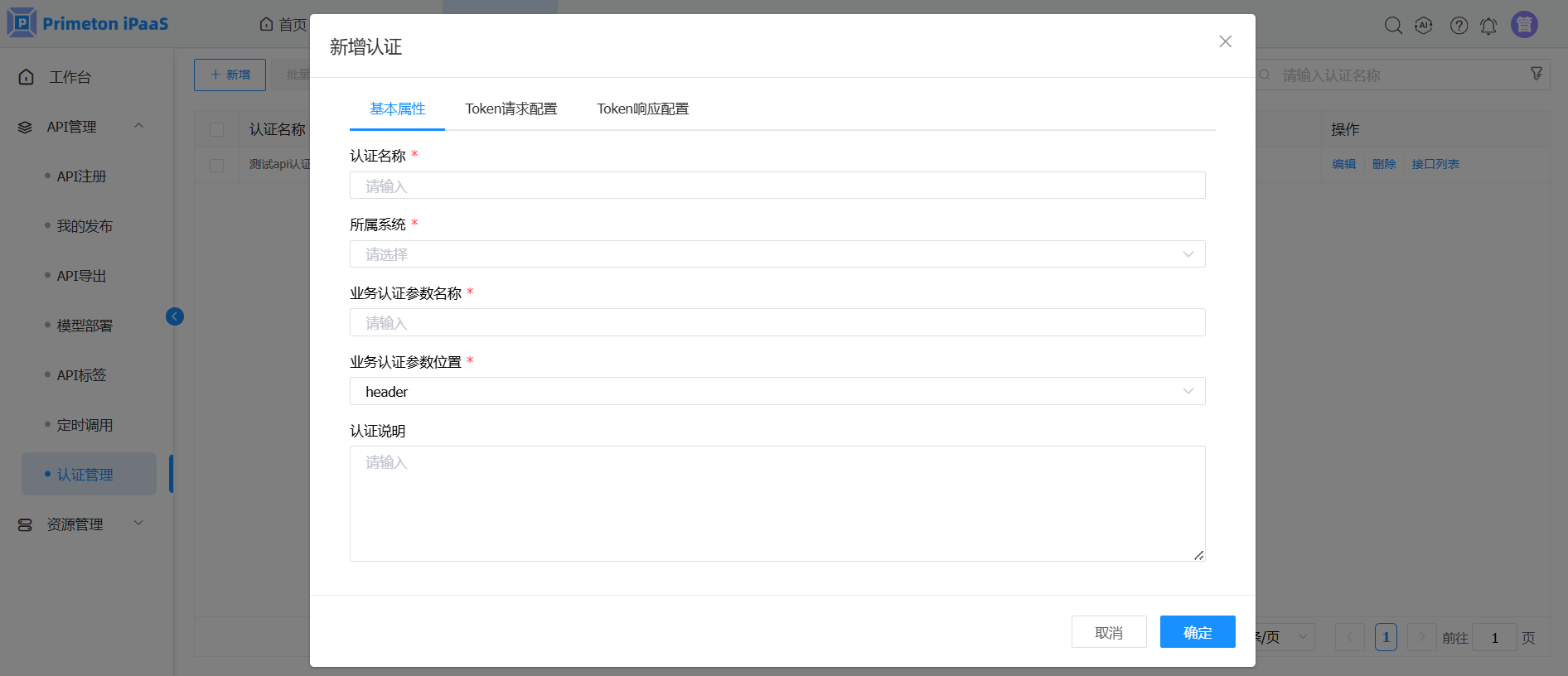Viewport: 1568px width, 676px height.
Task: Open the 所属系统 dropdown
Action: tap(777, 254)
